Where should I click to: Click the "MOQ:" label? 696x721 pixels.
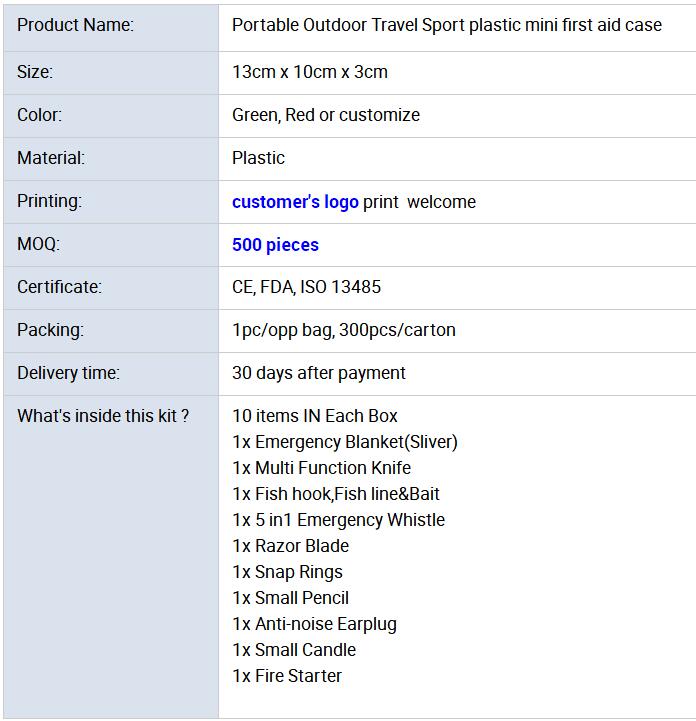pyautogui.click(x=38, y=244)
